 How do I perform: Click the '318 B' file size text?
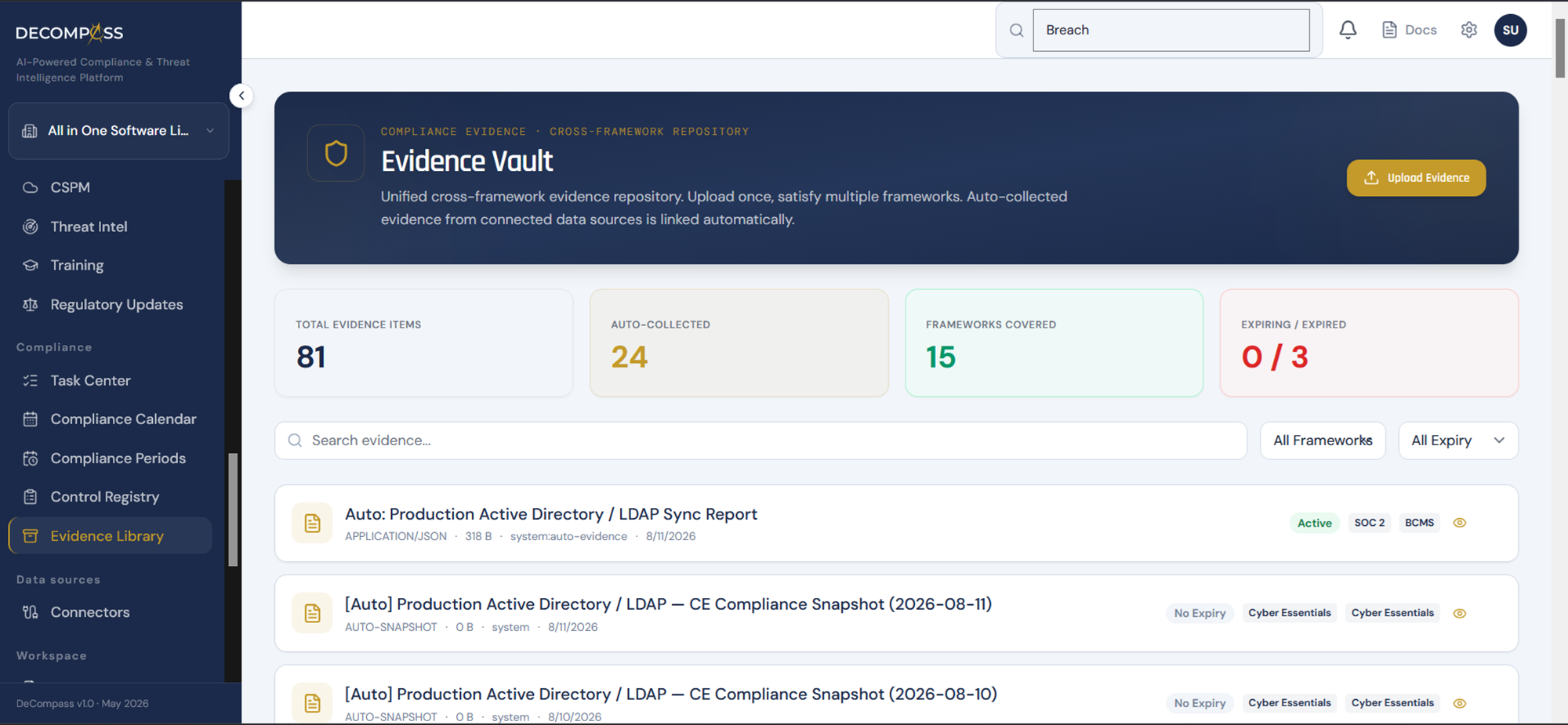point(478,536)
